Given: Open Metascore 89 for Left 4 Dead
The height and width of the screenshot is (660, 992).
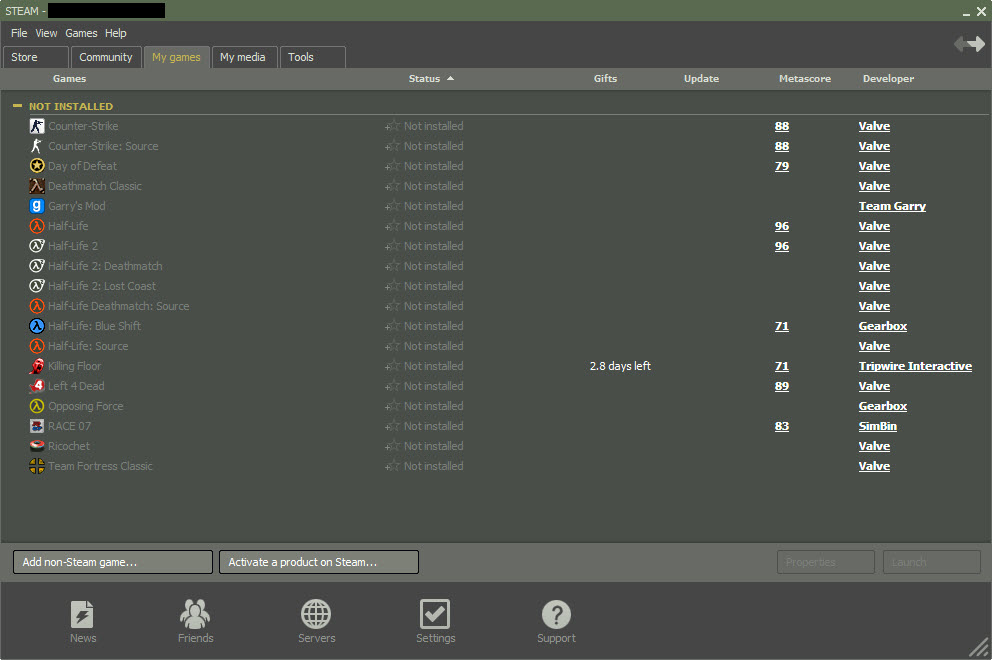Looking at the screenshot, I should [782, 386].
